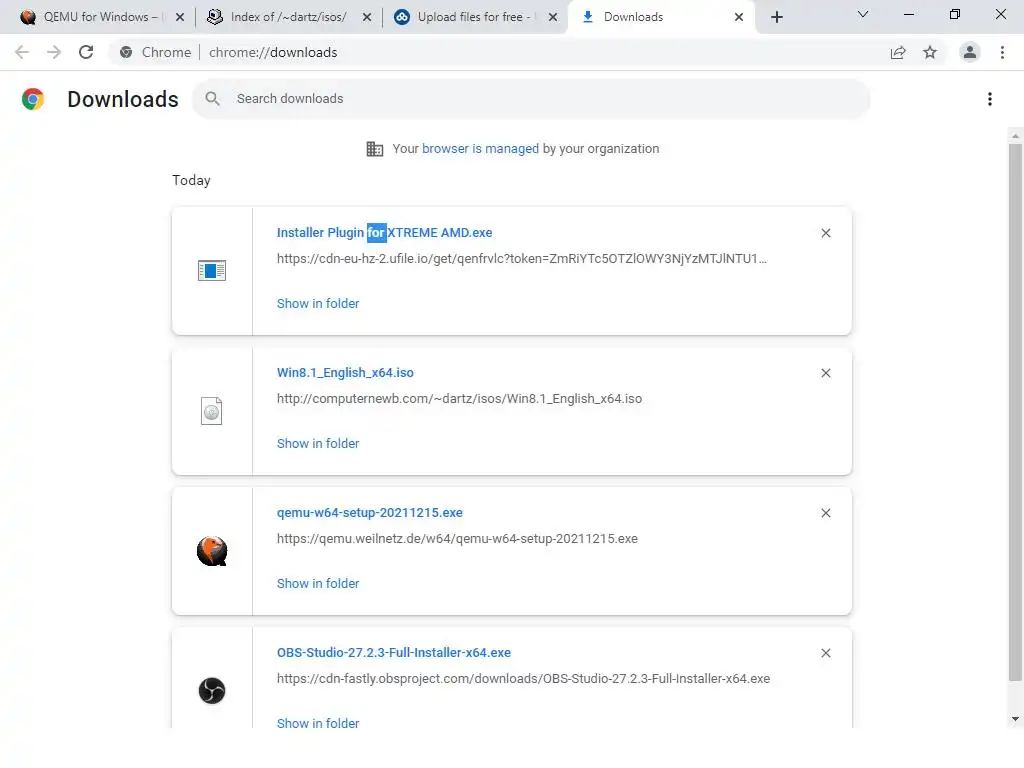Click the Win8.1 ISO file icon
Image resolution: width=1024 pixels, height=768 pixels.
tap(212, 411)
